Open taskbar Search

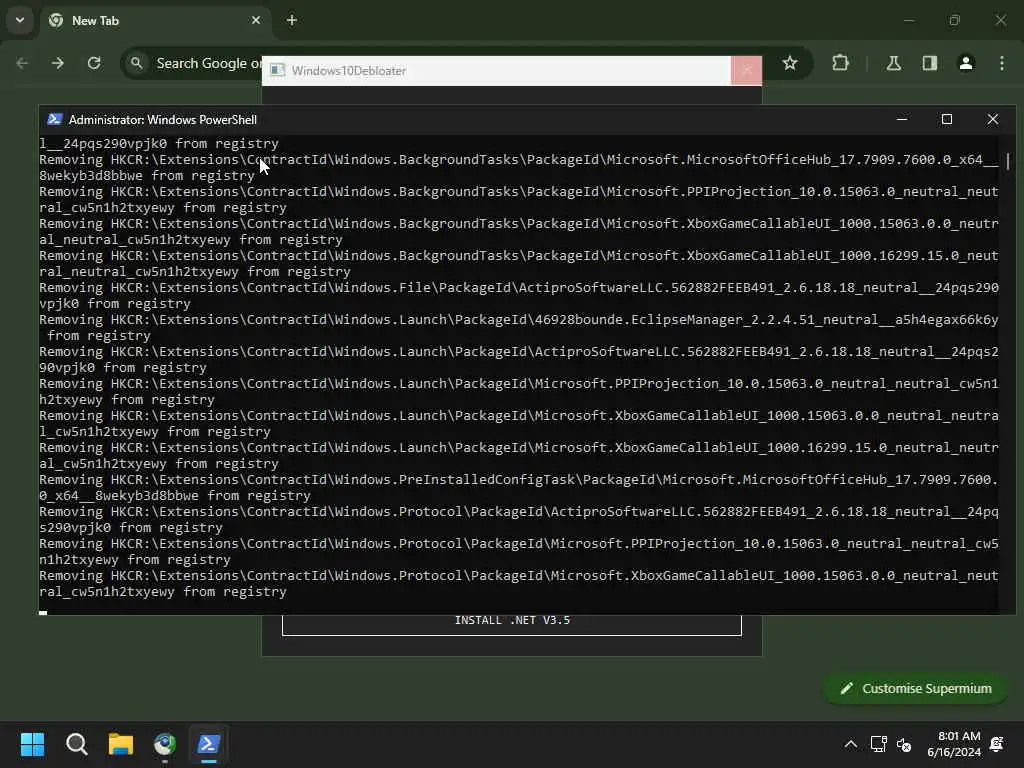click(x=76, y=744)
